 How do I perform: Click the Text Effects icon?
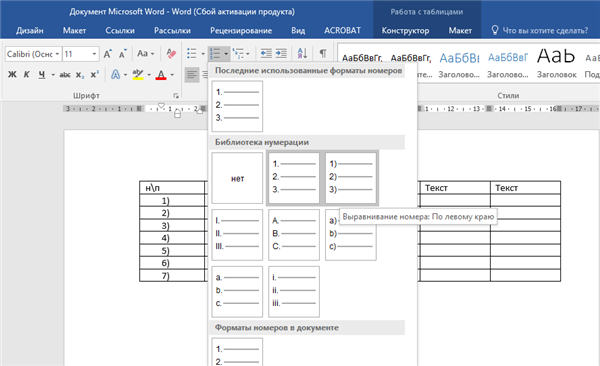tap(115, 75)
